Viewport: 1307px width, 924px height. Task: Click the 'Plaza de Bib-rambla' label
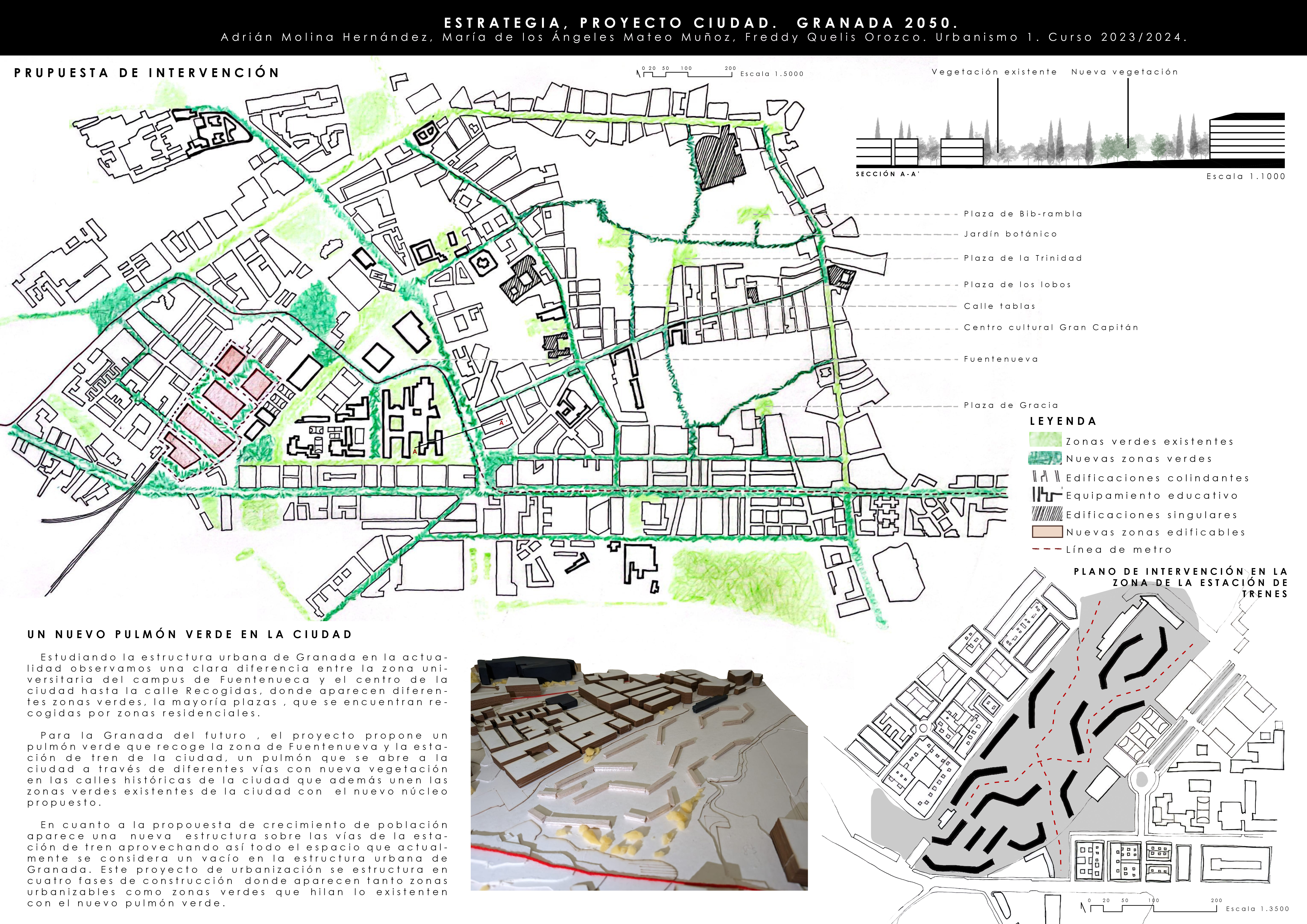click(x=1023, y=214)
